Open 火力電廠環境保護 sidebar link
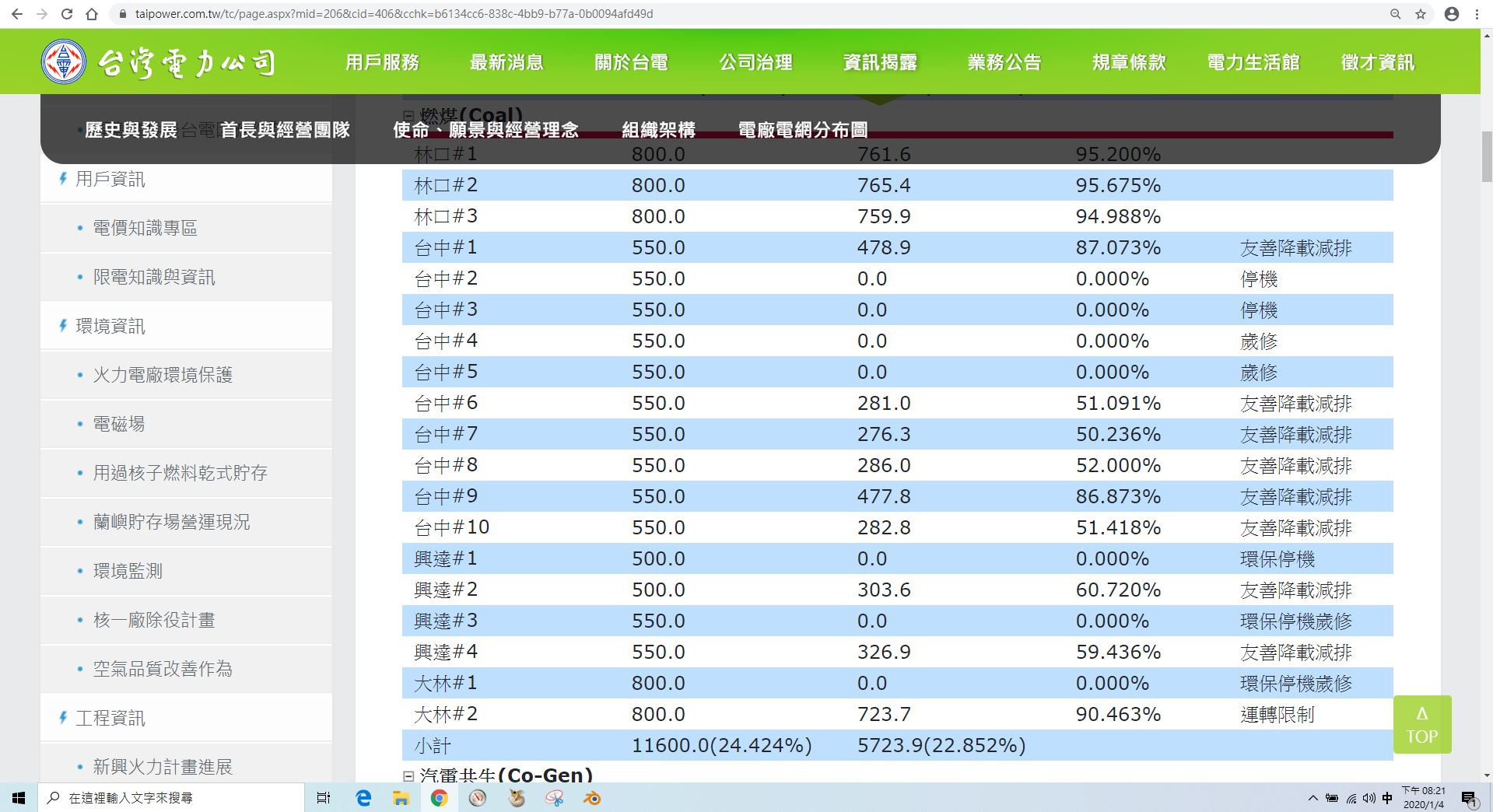The height and width of the screenshot is (812, 1493). [163, 375]
